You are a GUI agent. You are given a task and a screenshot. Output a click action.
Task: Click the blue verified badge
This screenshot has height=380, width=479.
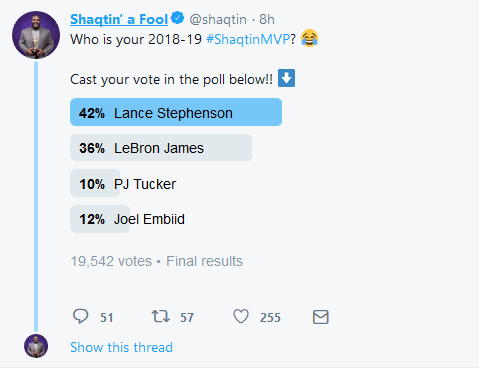(x=178, y=18)
